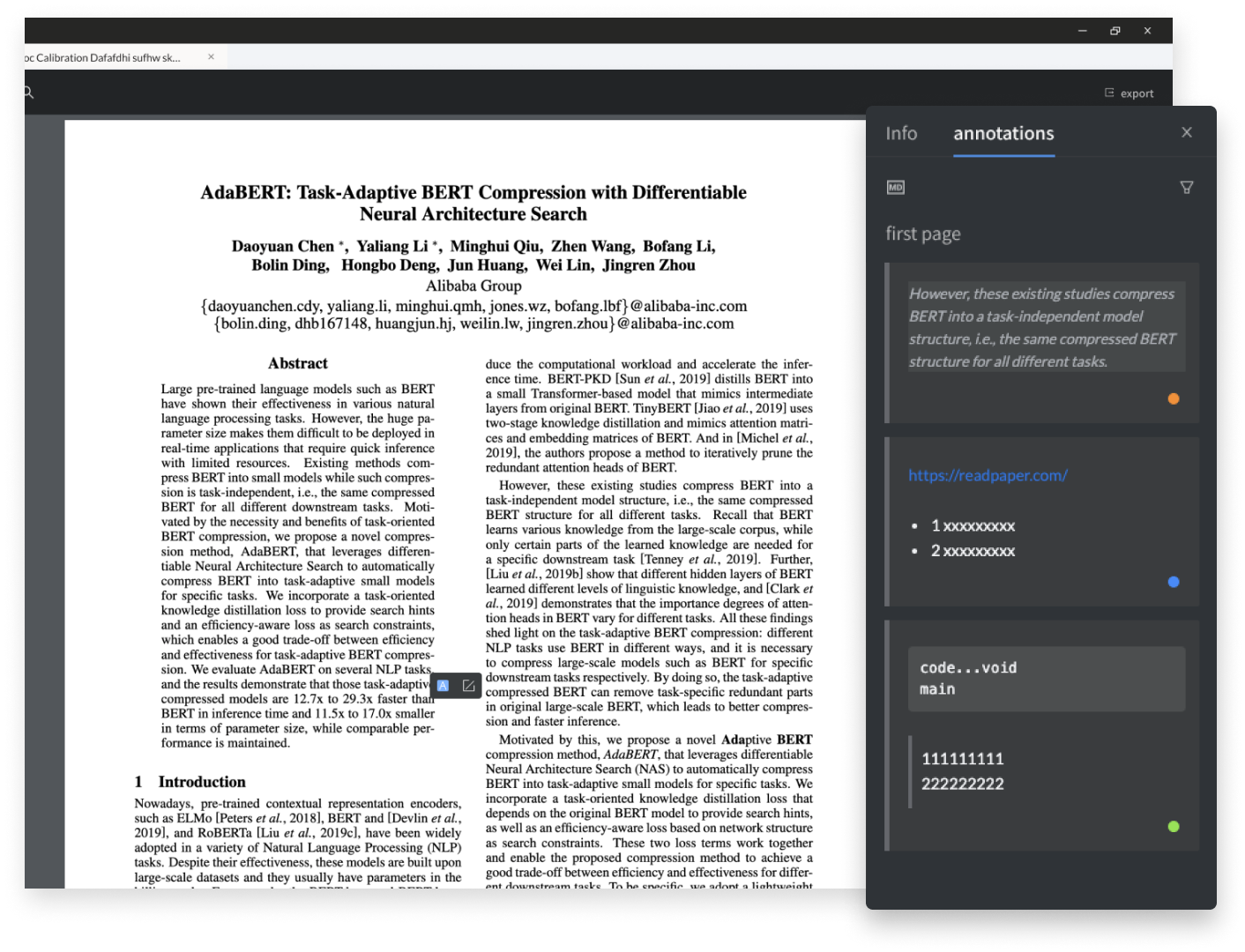Image resolution: width=1245 pixels, height=952 pixels.
Task: Select the '1 xxxxxxxxx' bullet item
Action: pyautogui.click(x=973, y=526)
